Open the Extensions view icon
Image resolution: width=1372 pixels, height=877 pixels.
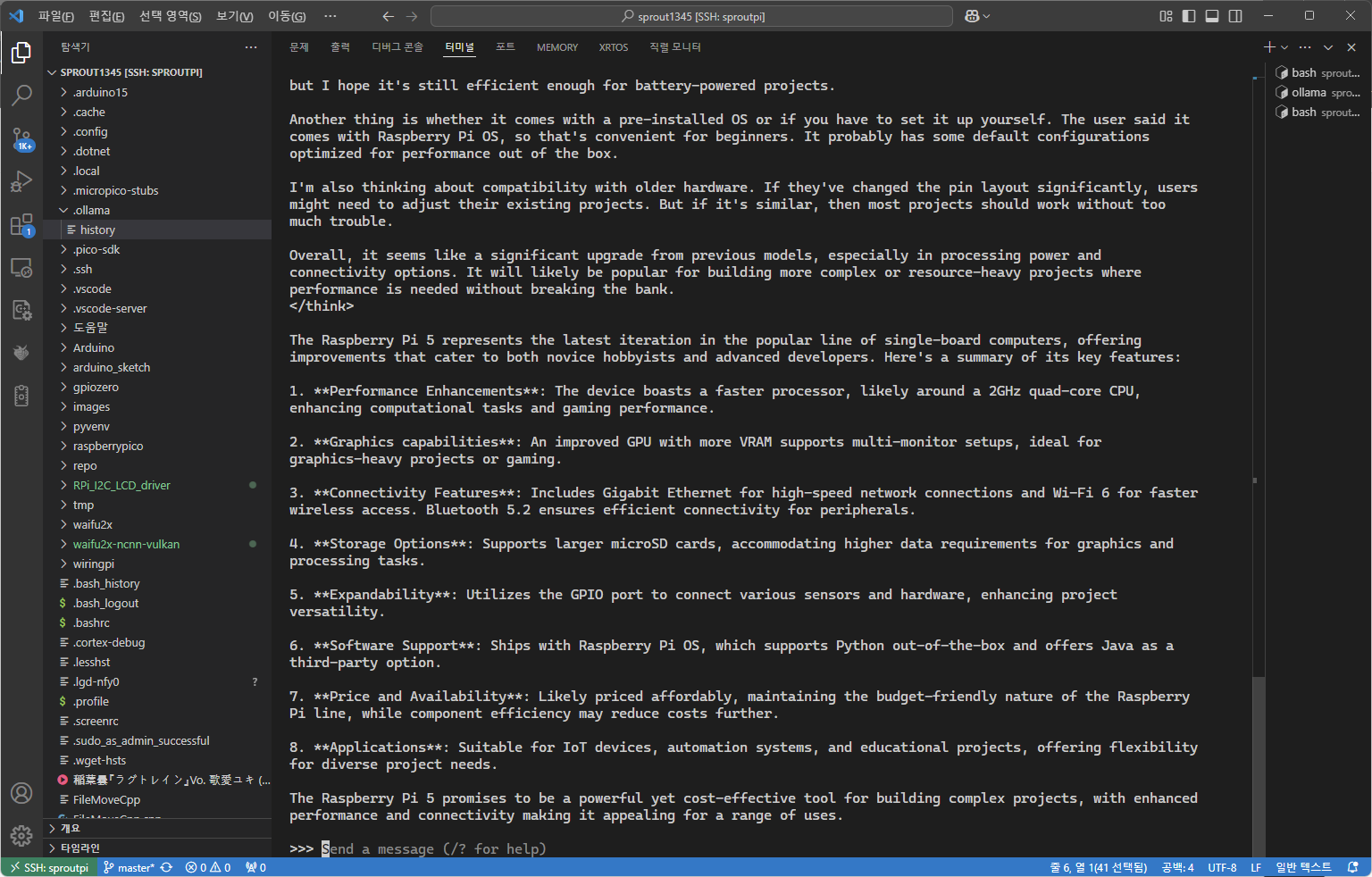[21, 224]
